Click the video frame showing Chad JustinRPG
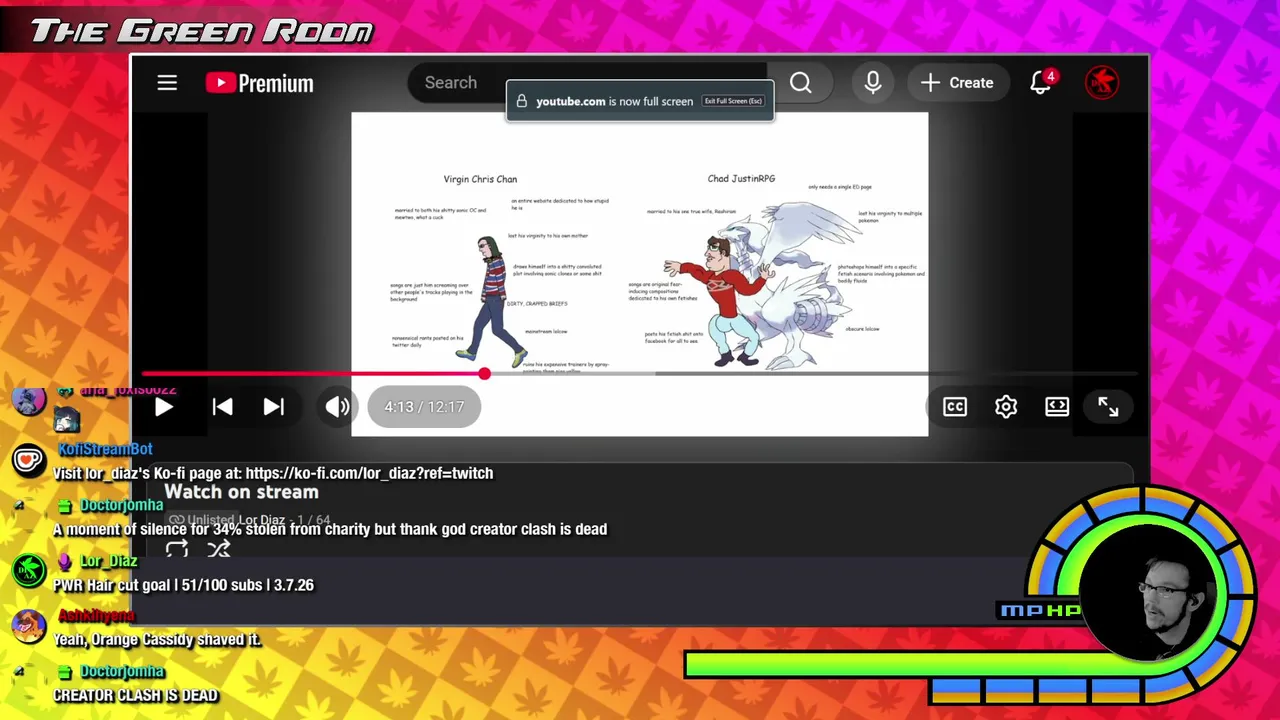This screenshot has height=720, width=1280. coord(640,273)
